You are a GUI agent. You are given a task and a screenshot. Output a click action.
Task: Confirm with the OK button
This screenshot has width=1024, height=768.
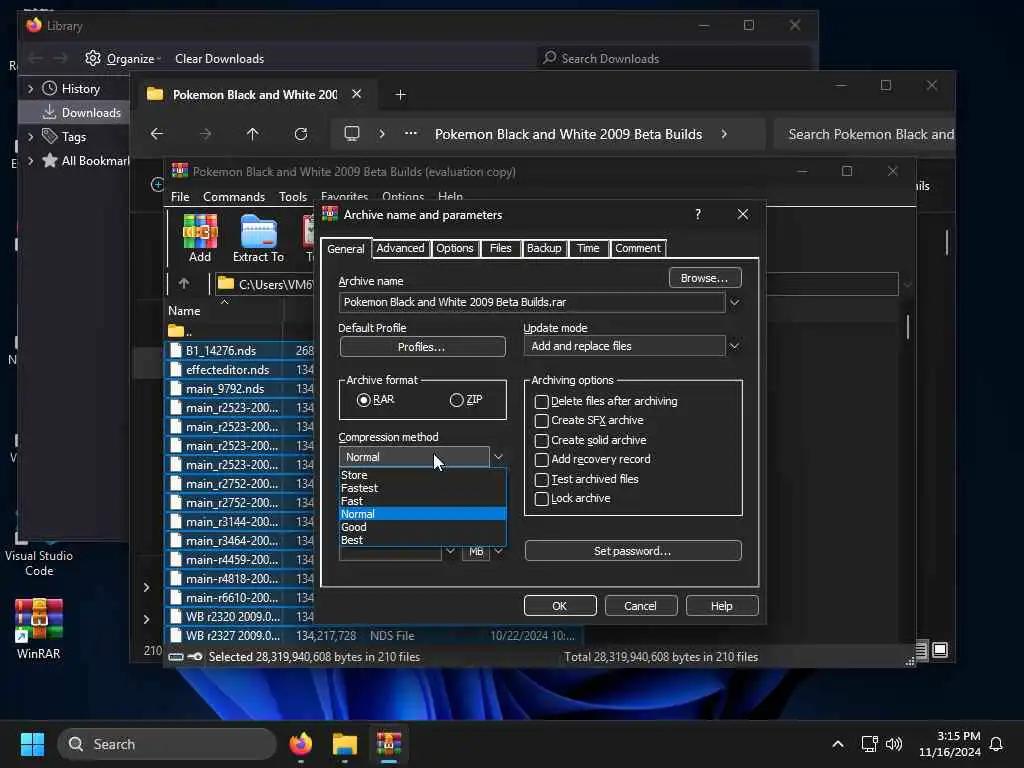pos(560,606)
